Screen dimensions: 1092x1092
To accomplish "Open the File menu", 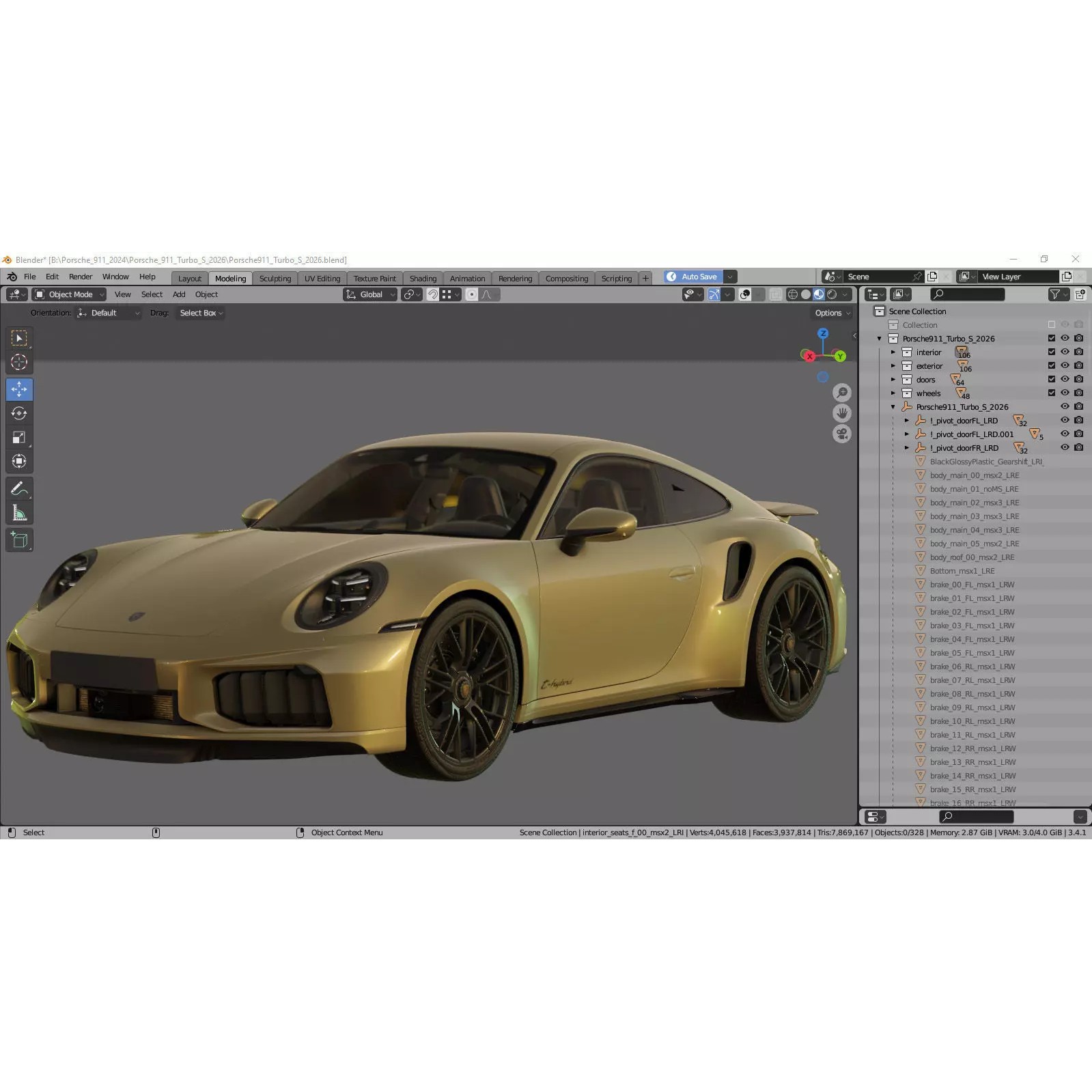I will pos(30,277).
